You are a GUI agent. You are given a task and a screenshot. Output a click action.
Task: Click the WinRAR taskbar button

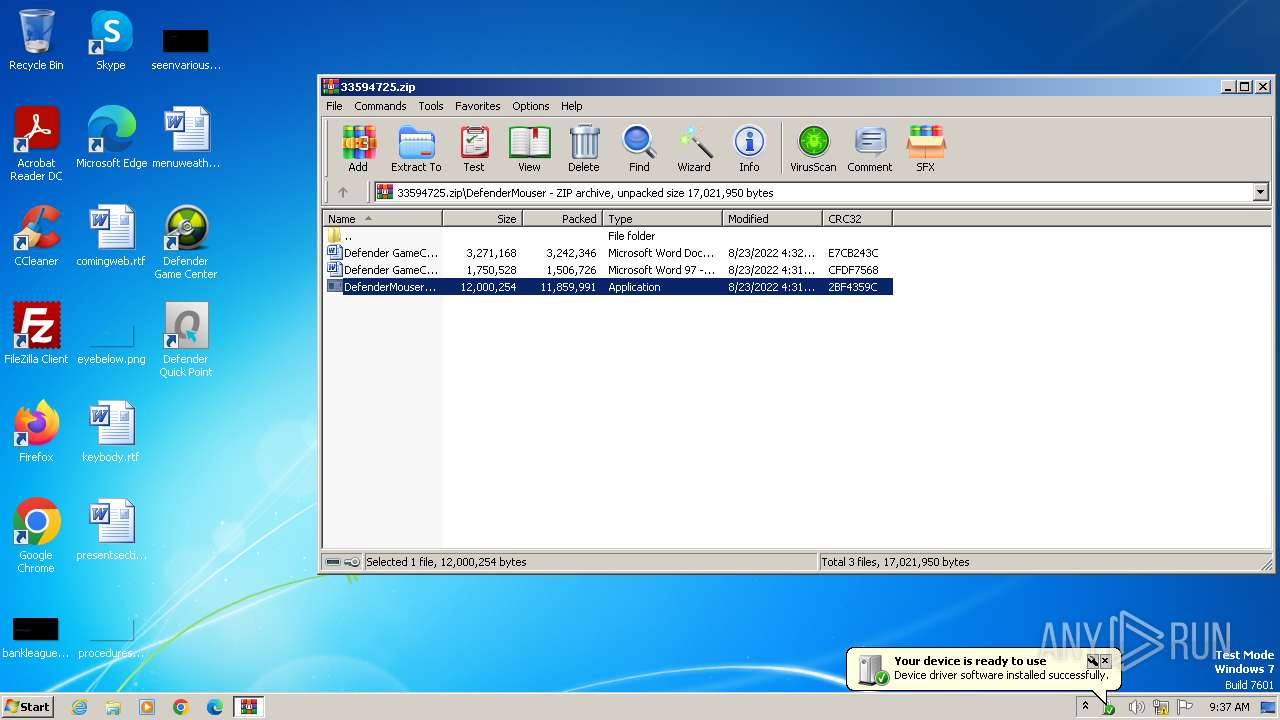[x=248, y=707]
